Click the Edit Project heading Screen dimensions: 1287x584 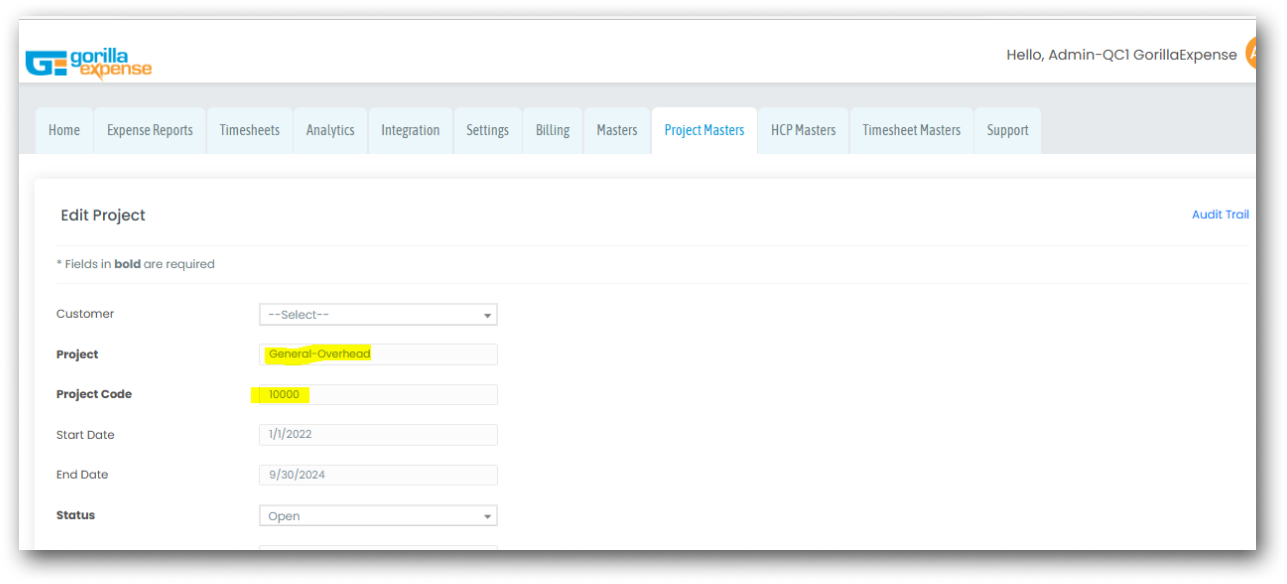click(103, 215)
